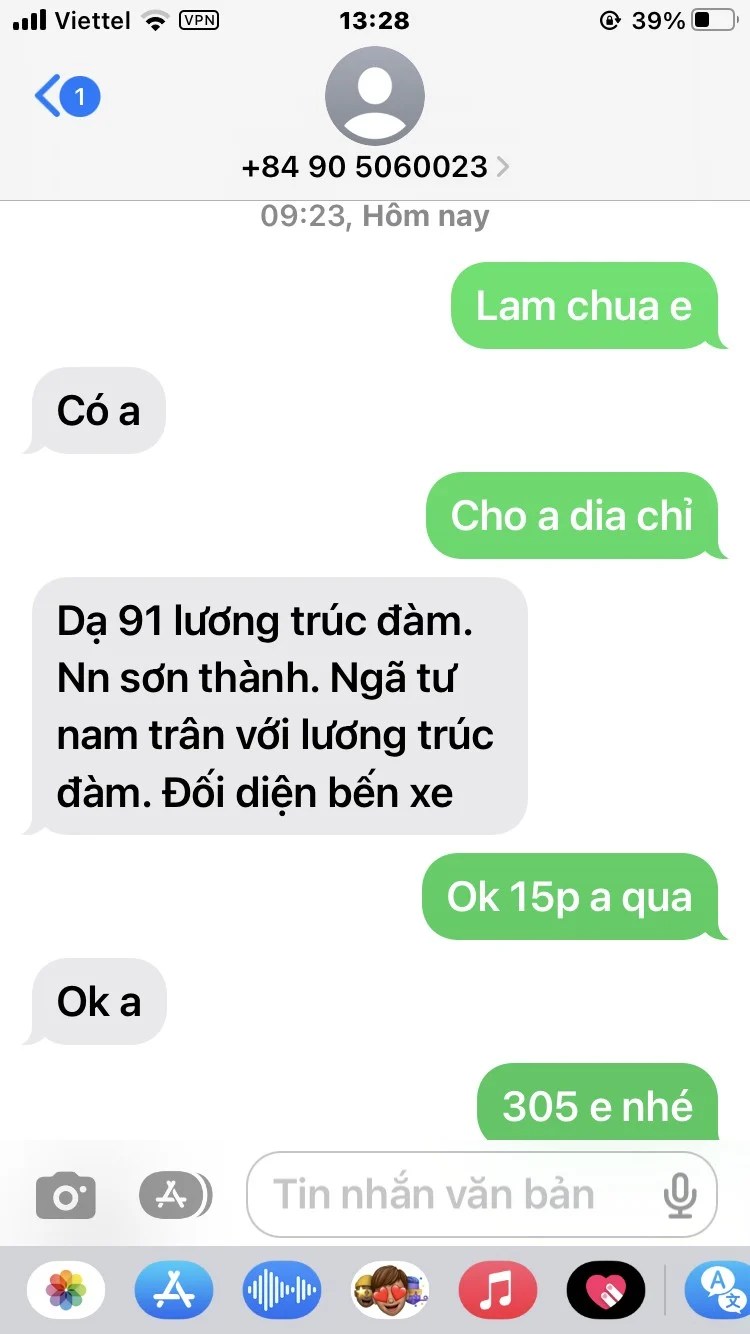Open the Memoji stickers app
Image resolution: width=750 pixels, height=1334 pixels.
click(390, 1290)
